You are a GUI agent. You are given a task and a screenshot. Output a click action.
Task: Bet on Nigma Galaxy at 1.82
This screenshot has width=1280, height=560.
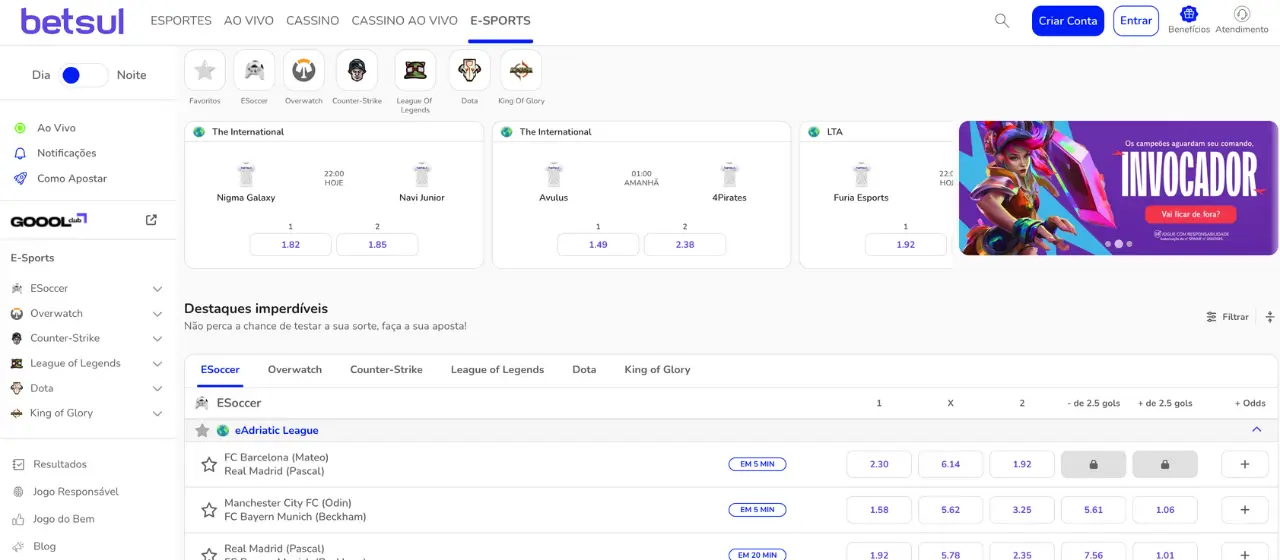(291, 244)
